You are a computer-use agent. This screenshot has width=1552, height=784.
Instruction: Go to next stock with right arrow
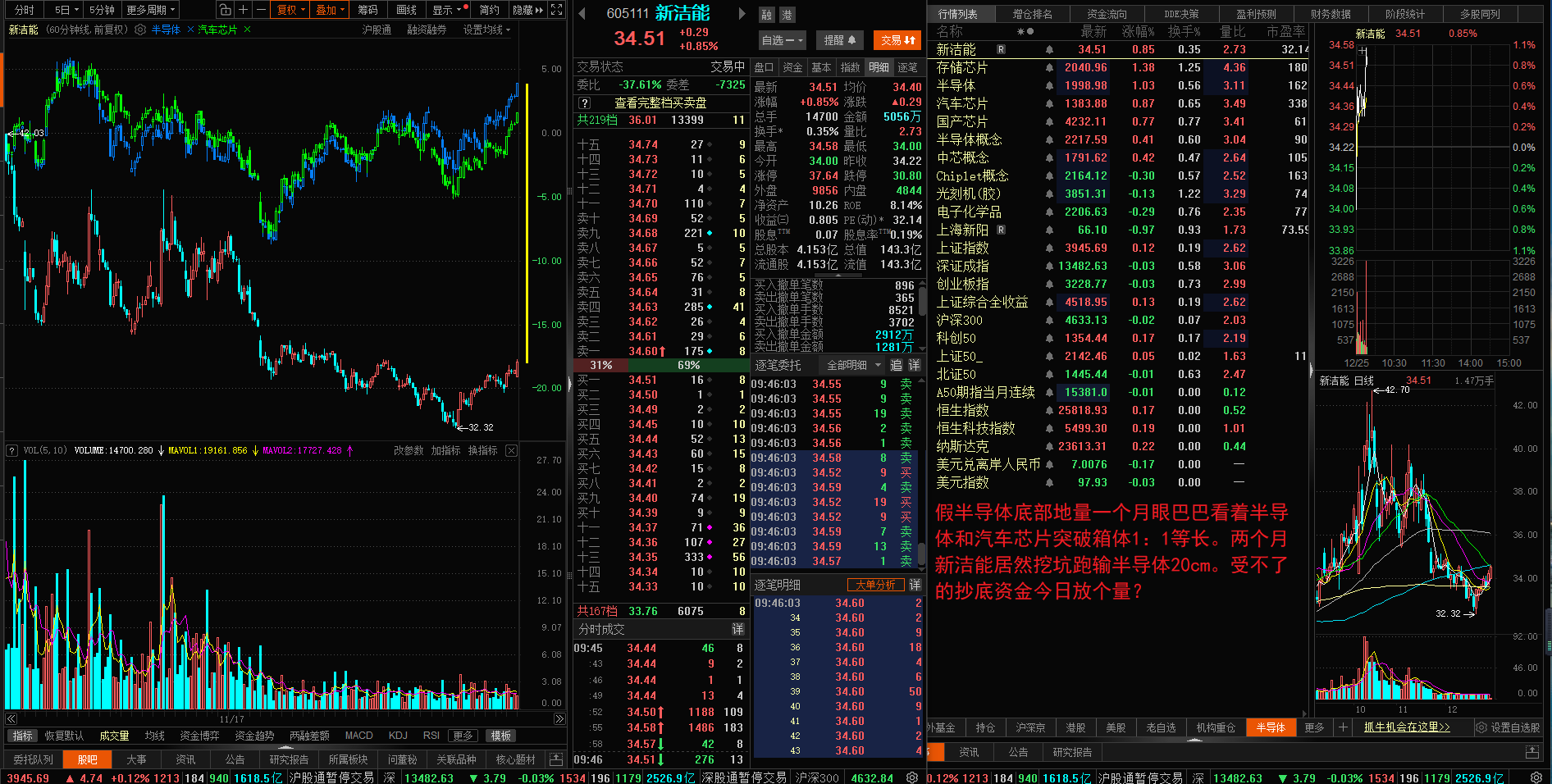[742, 14]
